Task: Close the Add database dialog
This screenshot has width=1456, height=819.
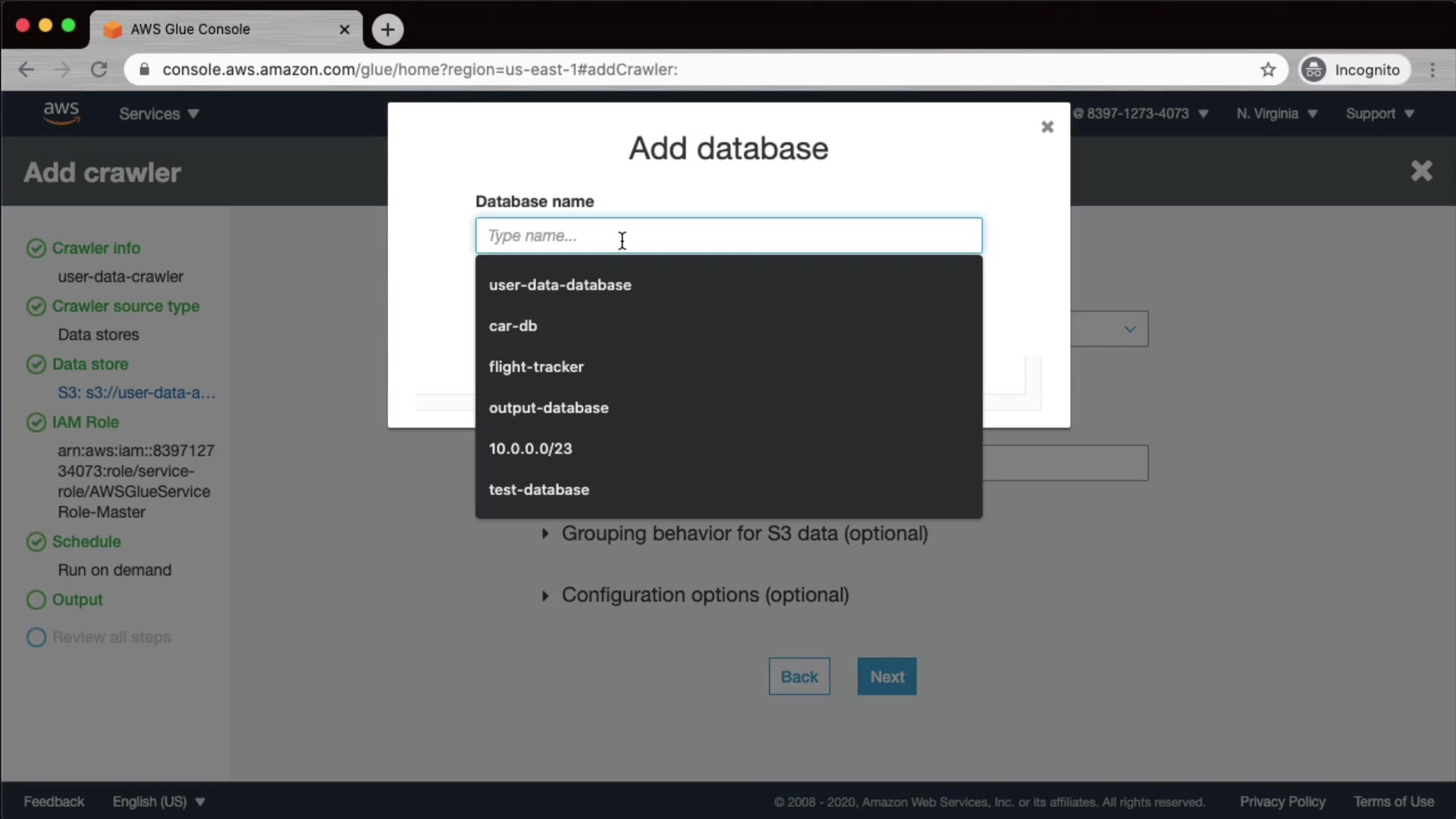Action: (1047, 127)
